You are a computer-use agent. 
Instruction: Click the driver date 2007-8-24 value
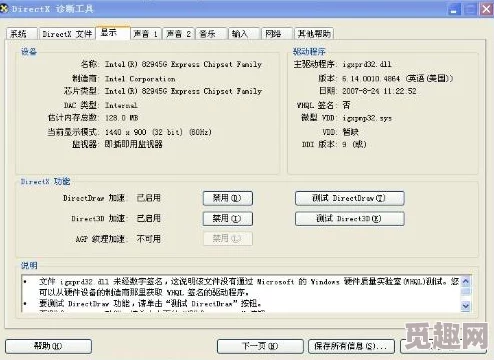point(379,91)
